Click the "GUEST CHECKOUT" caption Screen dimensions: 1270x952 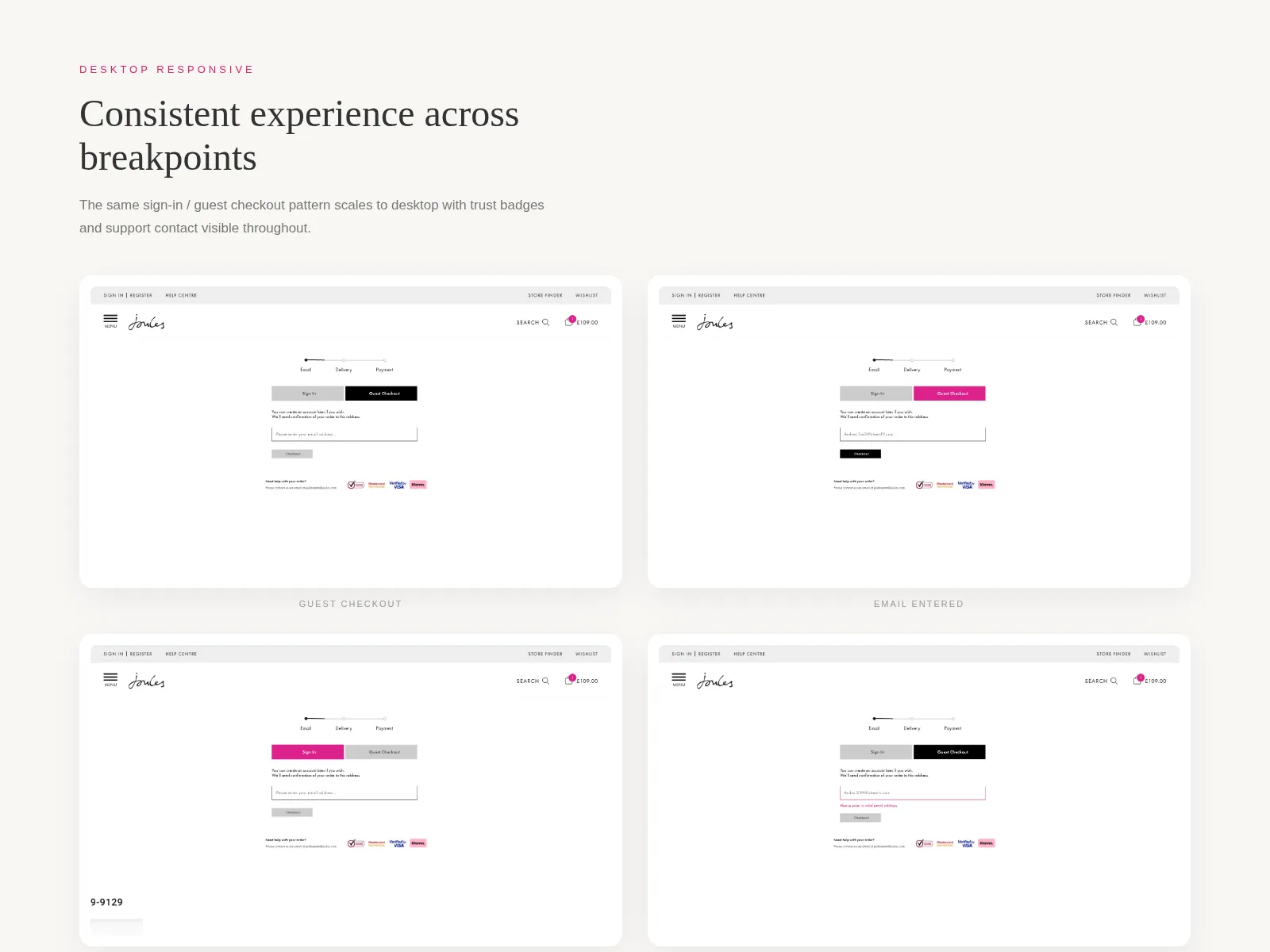[x=351, y=604]
